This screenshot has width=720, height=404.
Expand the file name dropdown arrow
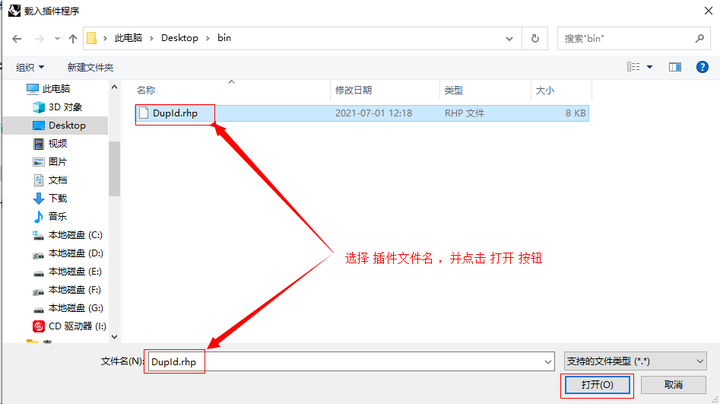tap(548, 362)
